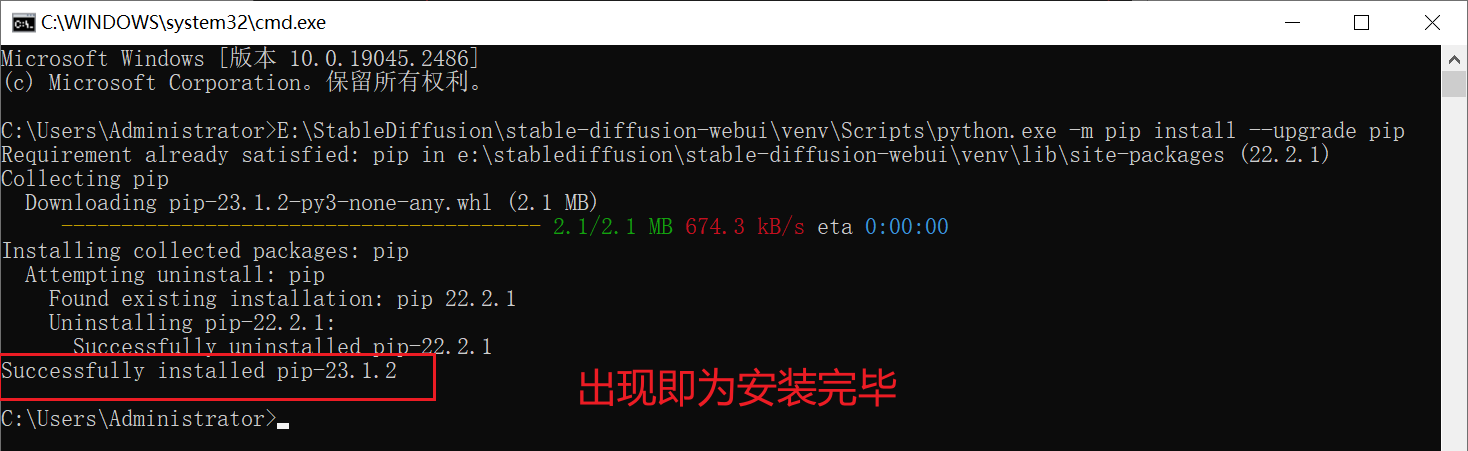The image size is (1468, 451).
Task: Click the 'Downloading pip-23.1.2-py3-none-any.whl' line
Action: 310,203
